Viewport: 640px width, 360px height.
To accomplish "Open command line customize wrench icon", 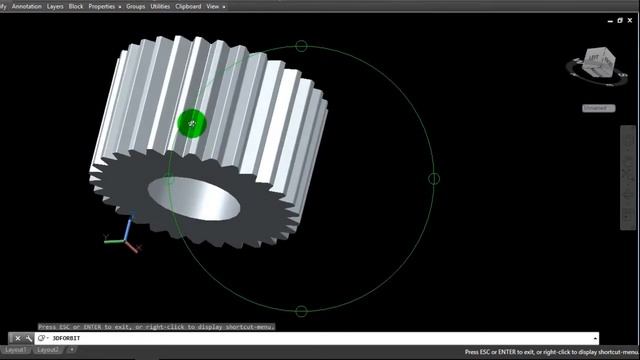I will click(x=29, y=338).
